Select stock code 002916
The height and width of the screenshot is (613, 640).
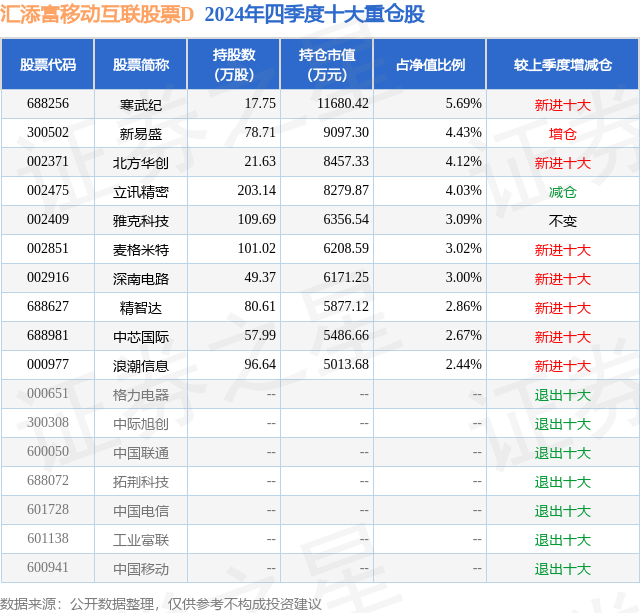tap(48, 278)
